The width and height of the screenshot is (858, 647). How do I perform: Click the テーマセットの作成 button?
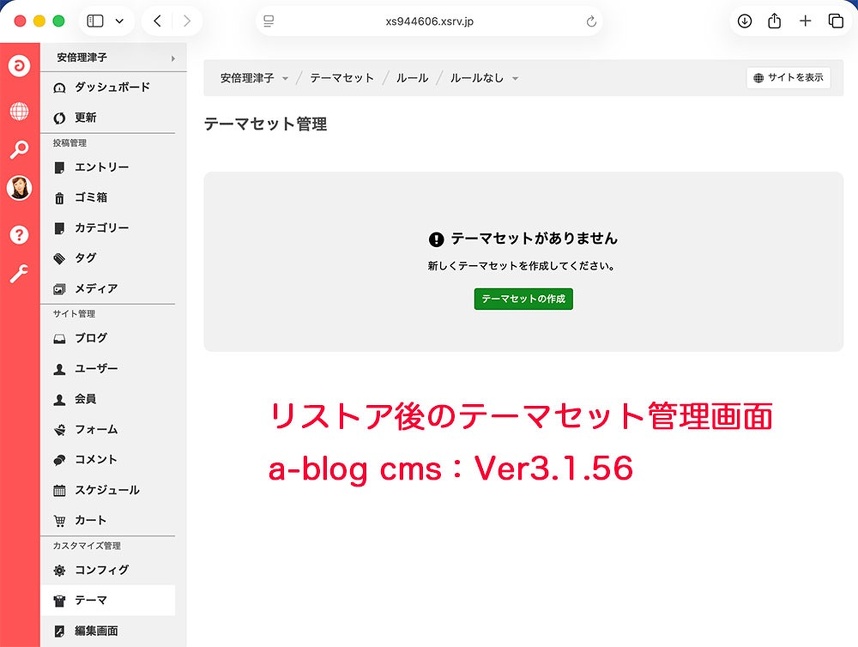(x=523, y=299)
